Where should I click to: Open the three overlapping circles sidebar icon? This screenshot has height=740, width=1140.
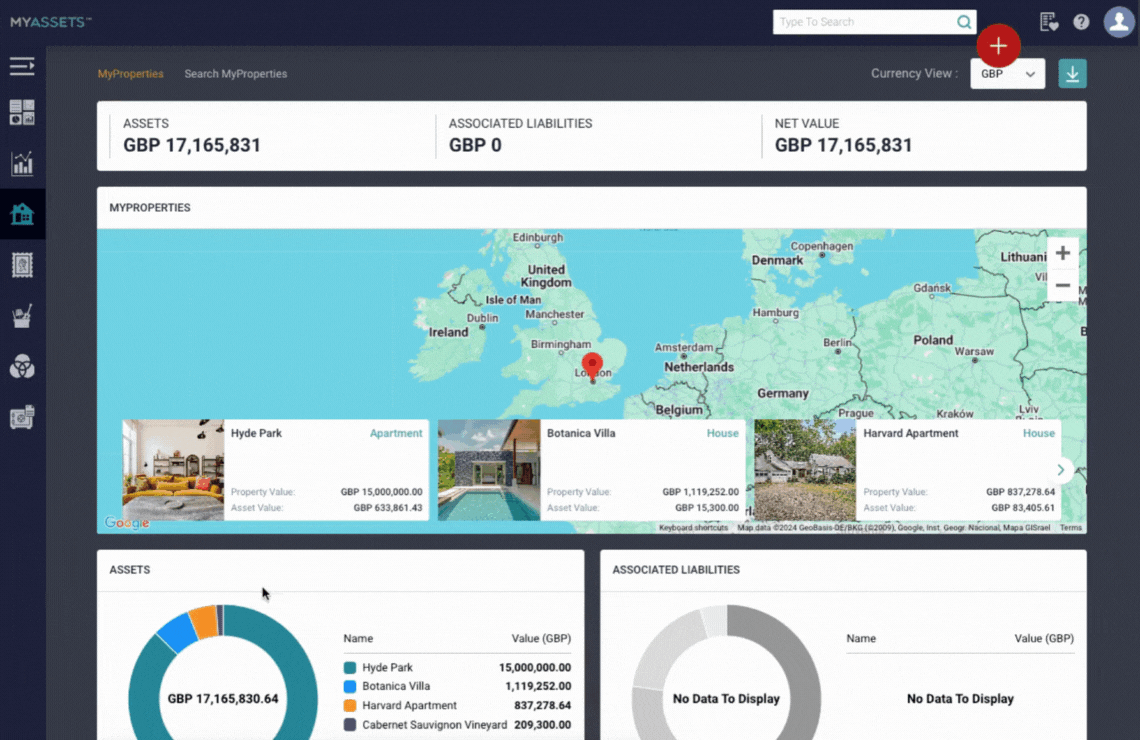coord(22,367)
